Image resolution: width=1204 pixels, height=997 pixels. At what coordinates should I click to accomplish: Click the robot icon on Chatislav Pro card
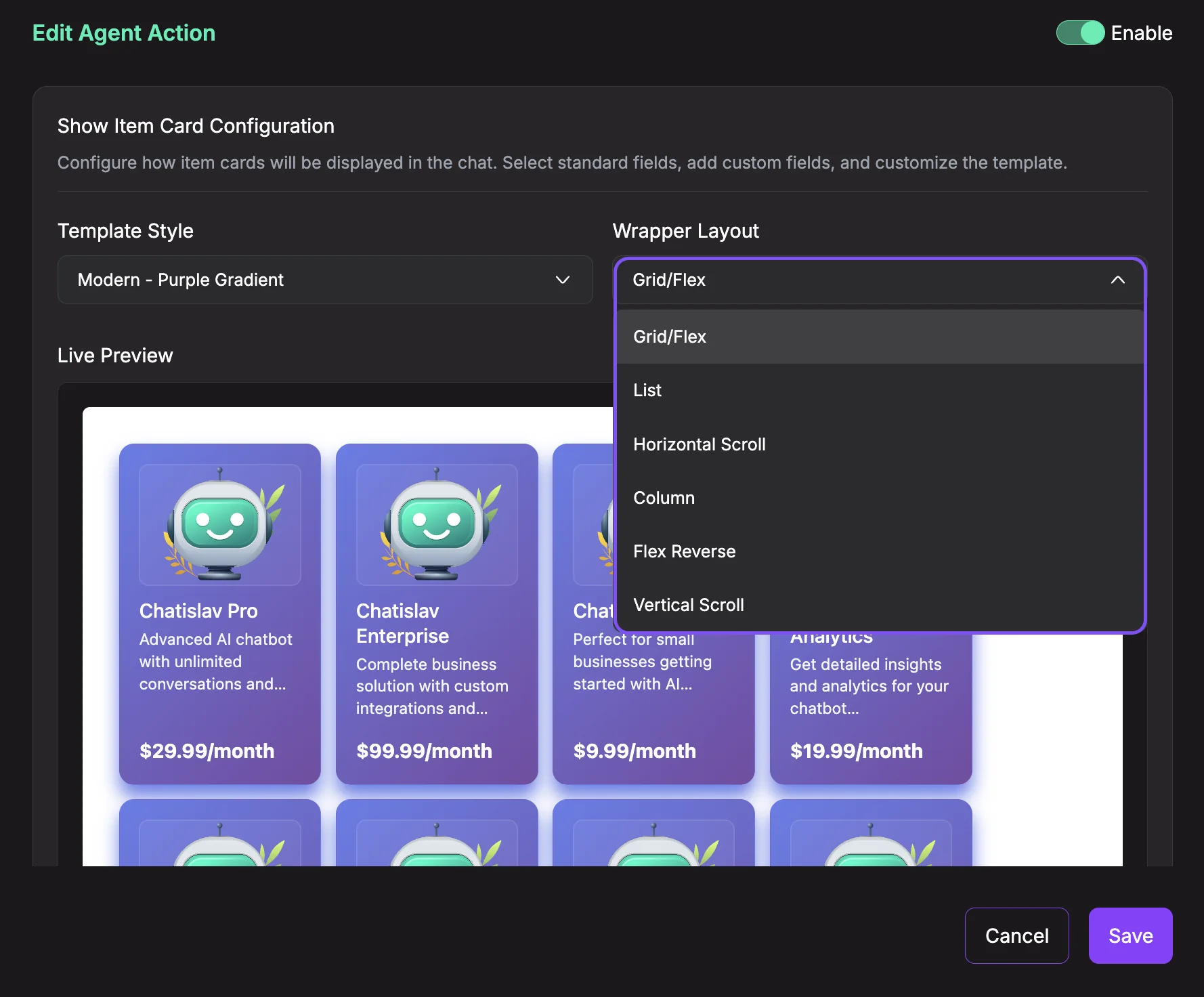220,523
